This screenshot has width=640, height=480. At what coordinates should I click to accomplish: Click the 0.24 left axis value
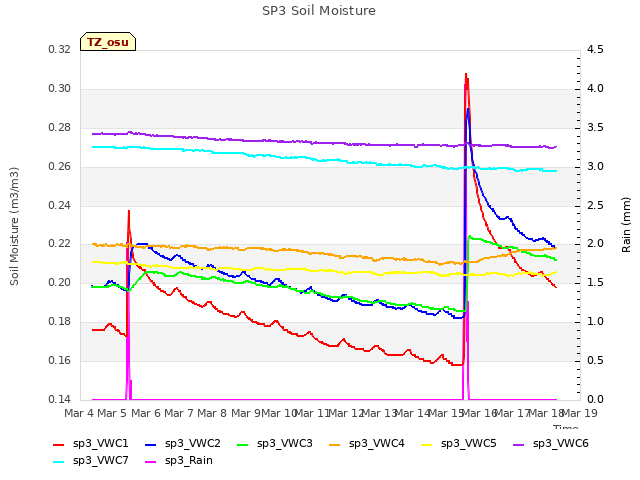tap(60, 205)
